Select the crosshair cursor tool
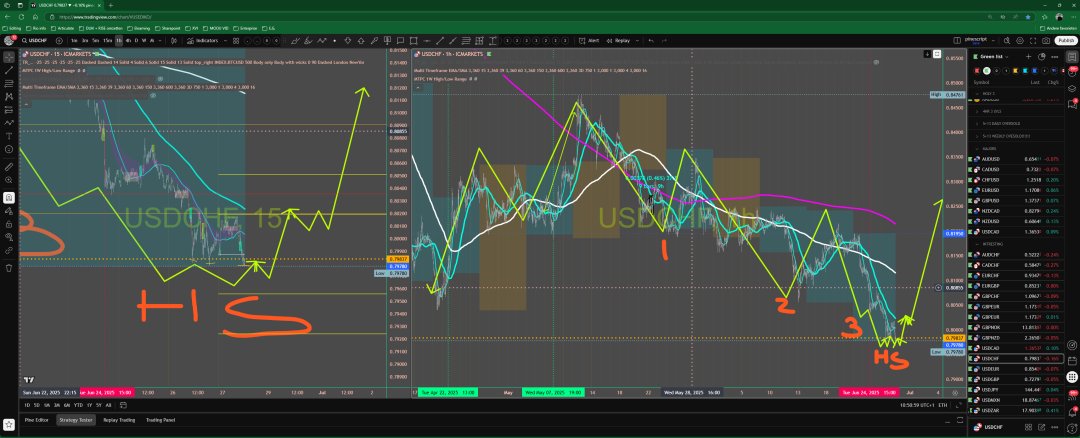 (x=9, y=57)
